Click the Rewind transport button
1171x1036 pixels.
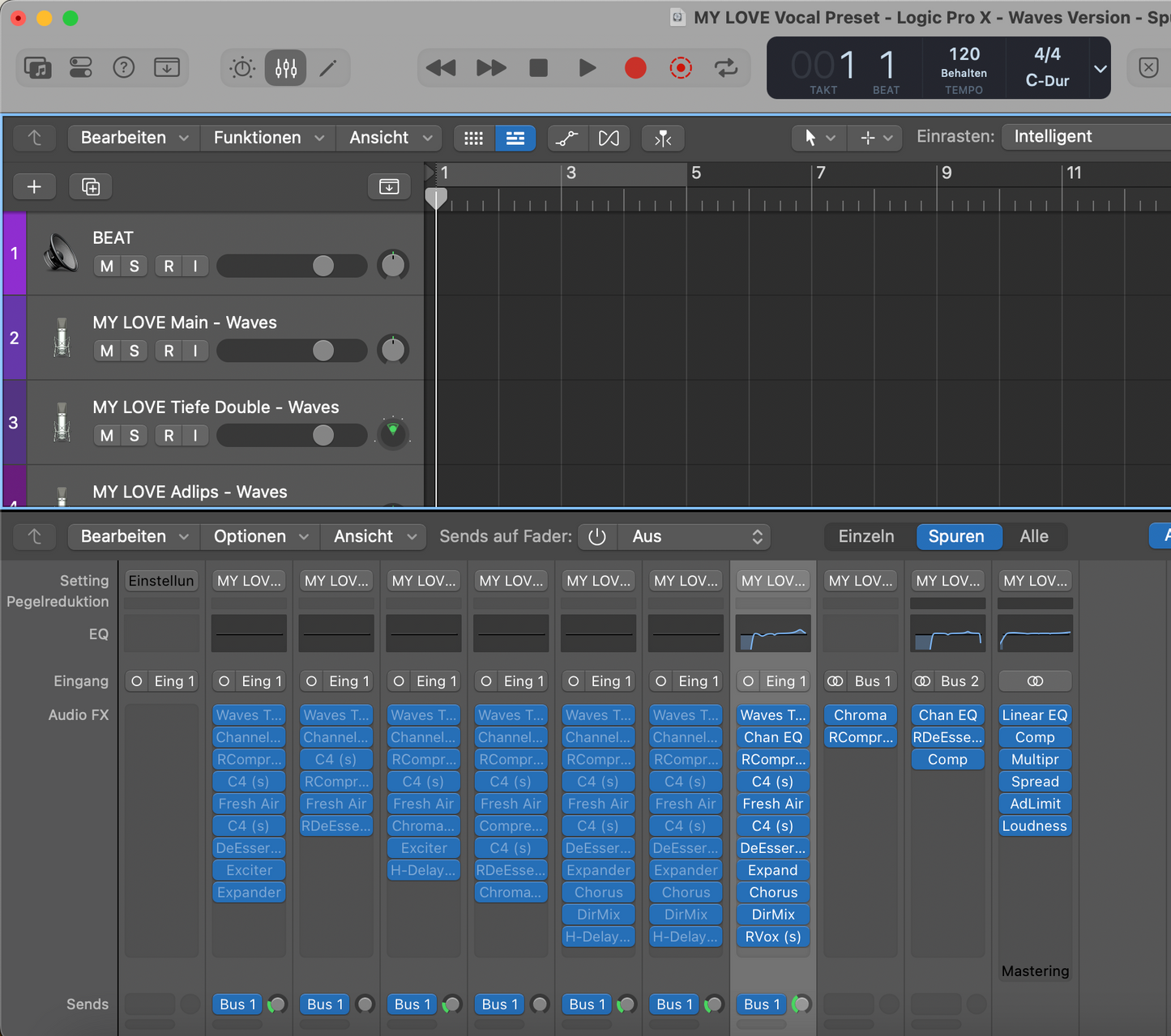point(441,68)
